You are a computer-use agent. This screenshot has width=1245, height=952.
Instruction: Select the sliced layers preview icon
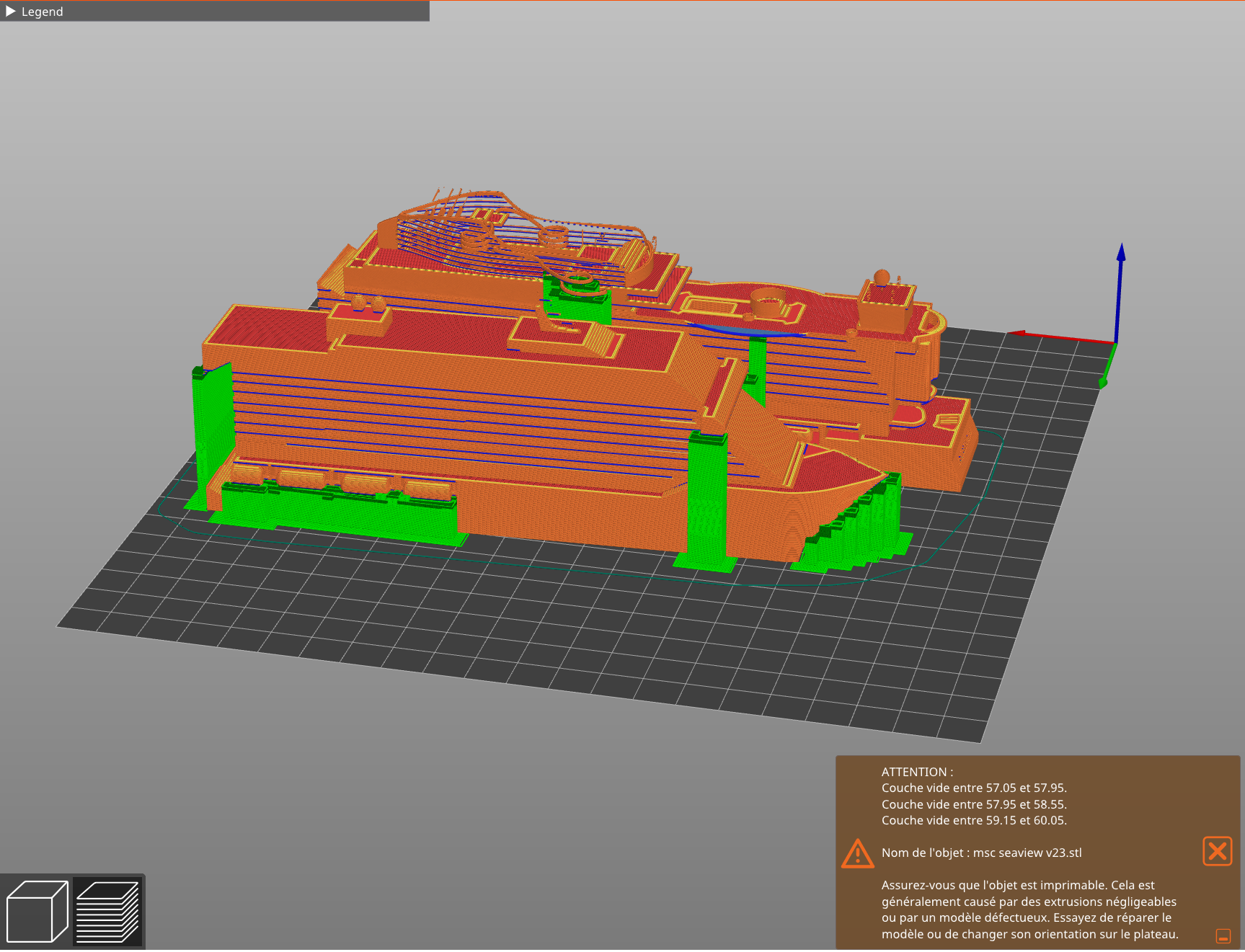pyautogui.click(x=107, y=911)
